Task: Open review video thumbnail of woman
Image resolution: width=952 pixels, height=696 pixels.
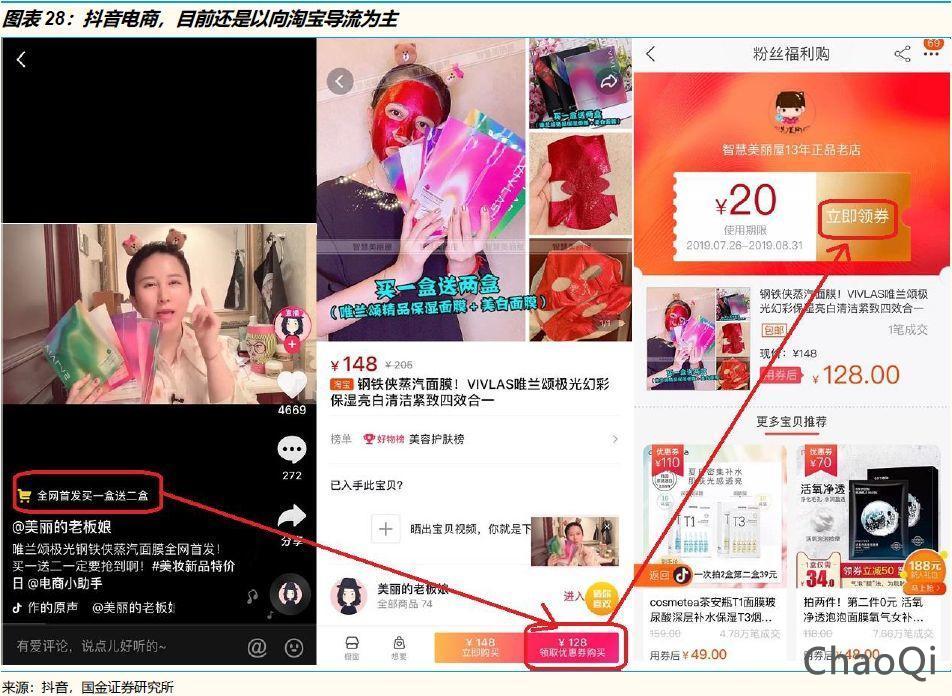Action: coord(574,541)
